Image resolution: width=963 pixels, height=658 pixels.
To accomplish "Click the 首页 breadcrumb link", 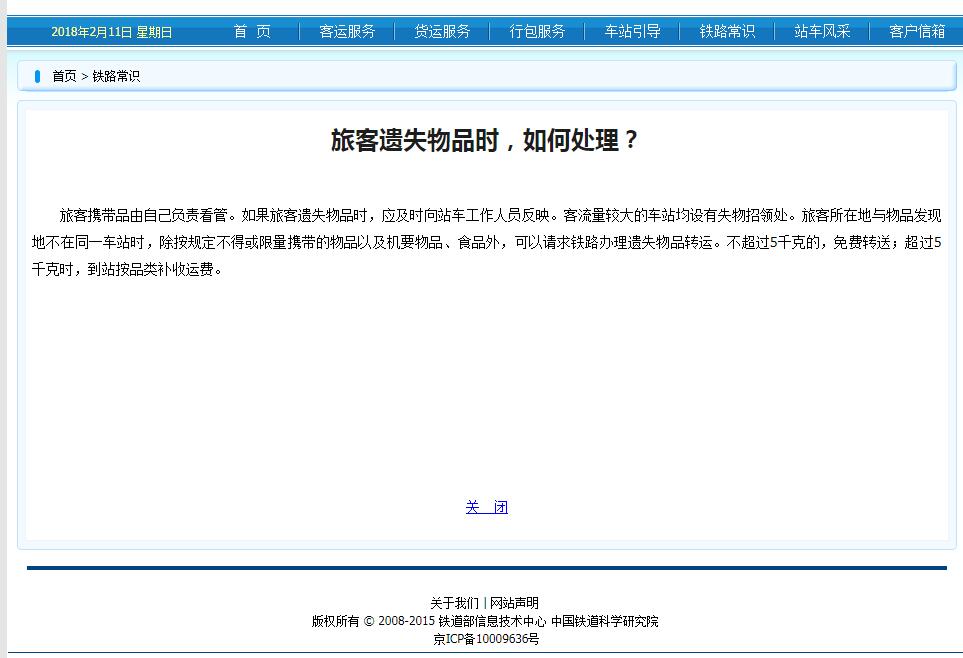I will tap(64, 76).
